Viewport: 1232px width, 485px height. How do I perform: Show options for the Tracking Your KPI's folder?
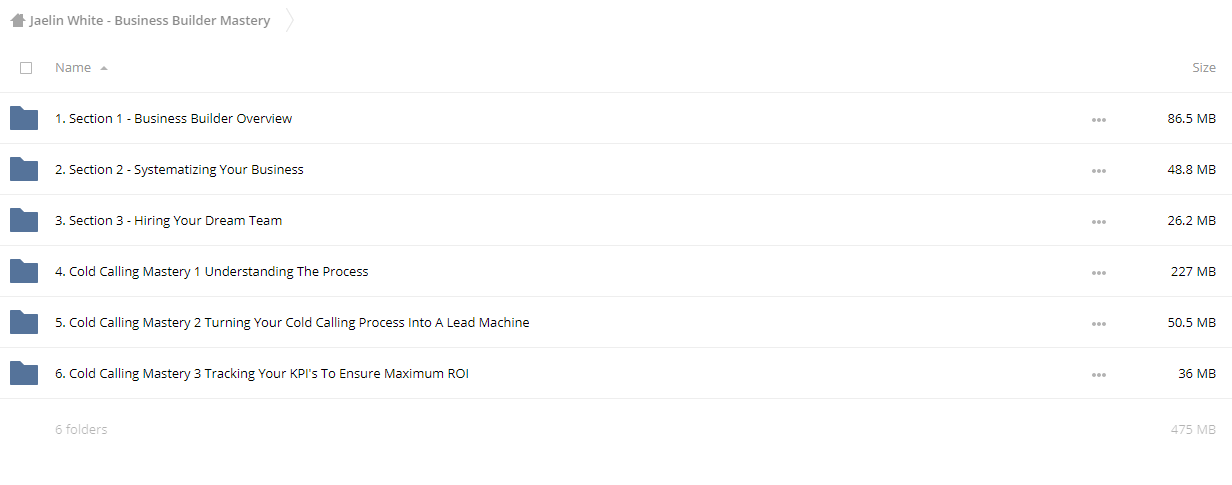1099,374
